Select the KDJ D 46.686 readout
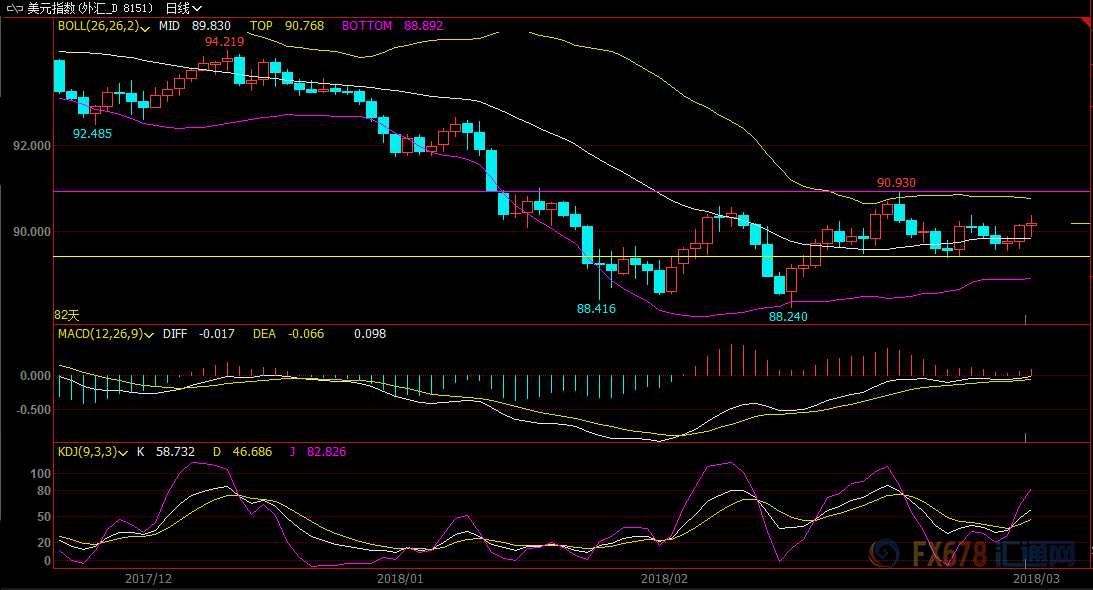The image size is (1093, 590). [x=243, y=452]
